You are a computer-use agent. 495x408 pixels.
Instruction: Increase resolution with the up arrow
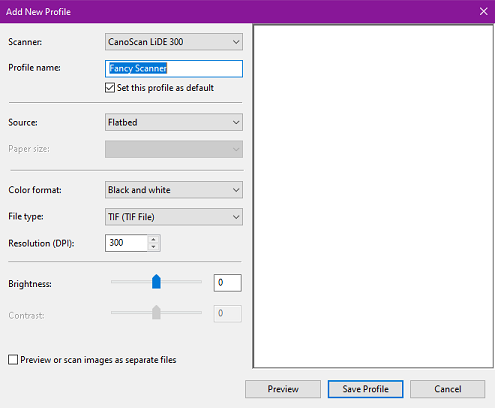click(153, 239)
